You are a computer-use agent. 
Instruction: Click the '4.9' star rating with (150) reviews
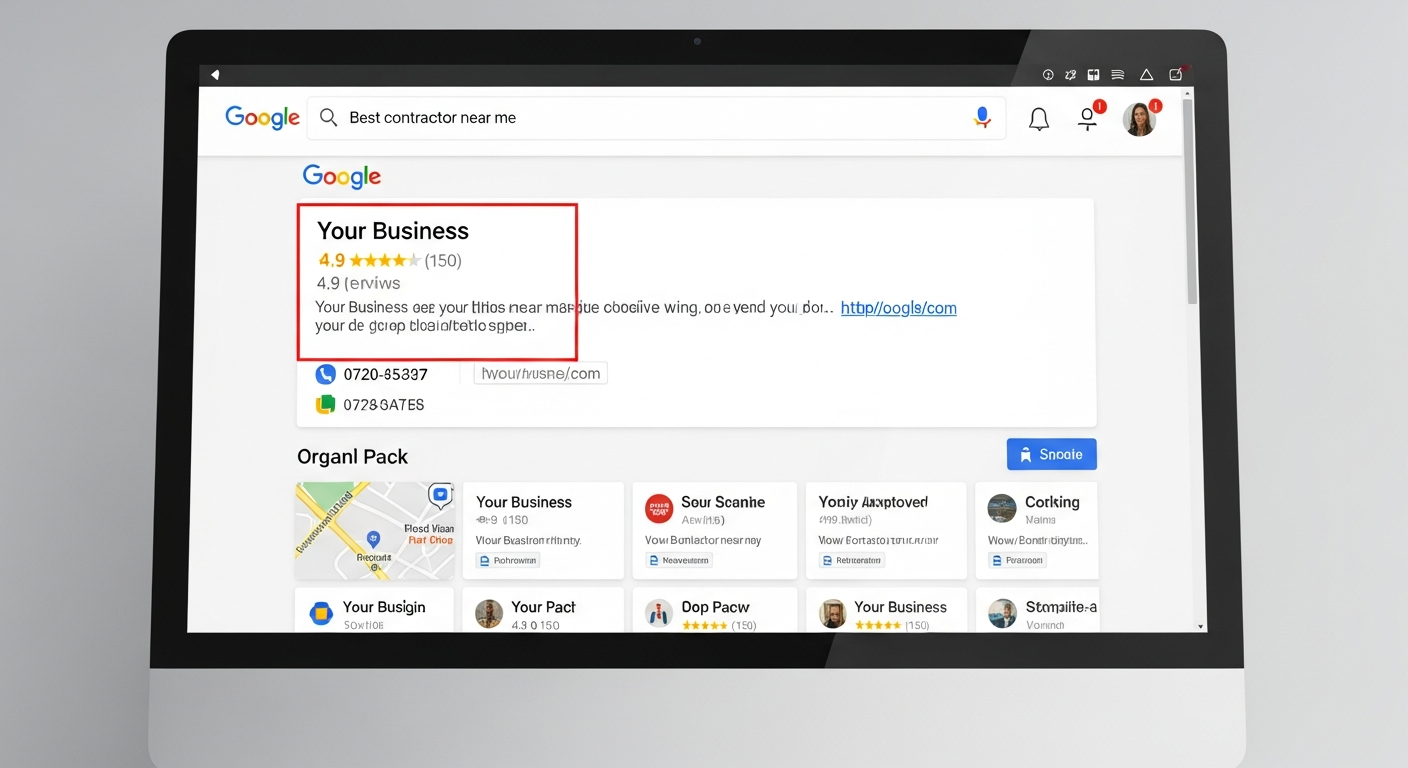click(x=390, y=261)
